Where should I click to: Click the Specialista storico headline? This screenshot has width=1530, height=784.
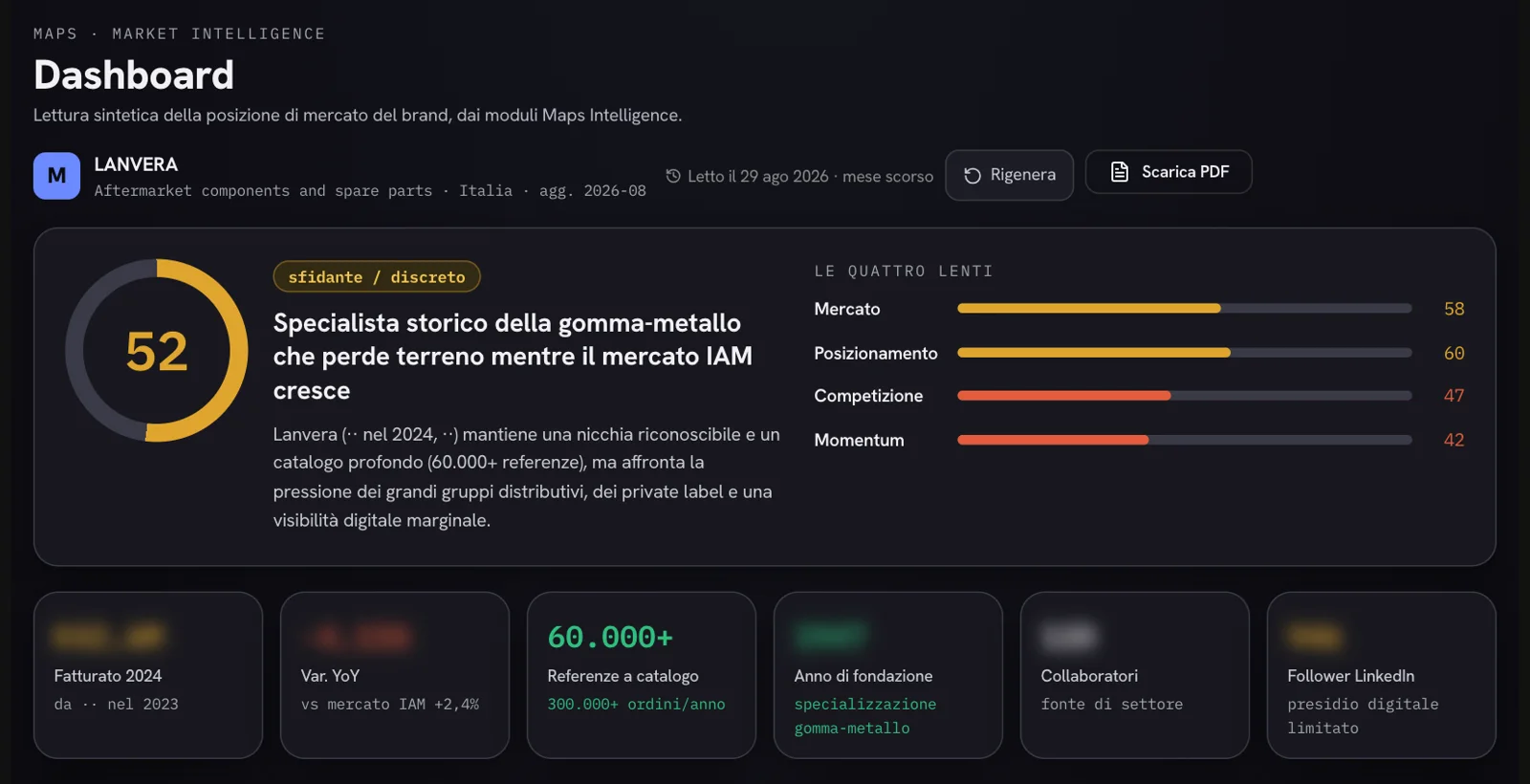tap(513, 357)
